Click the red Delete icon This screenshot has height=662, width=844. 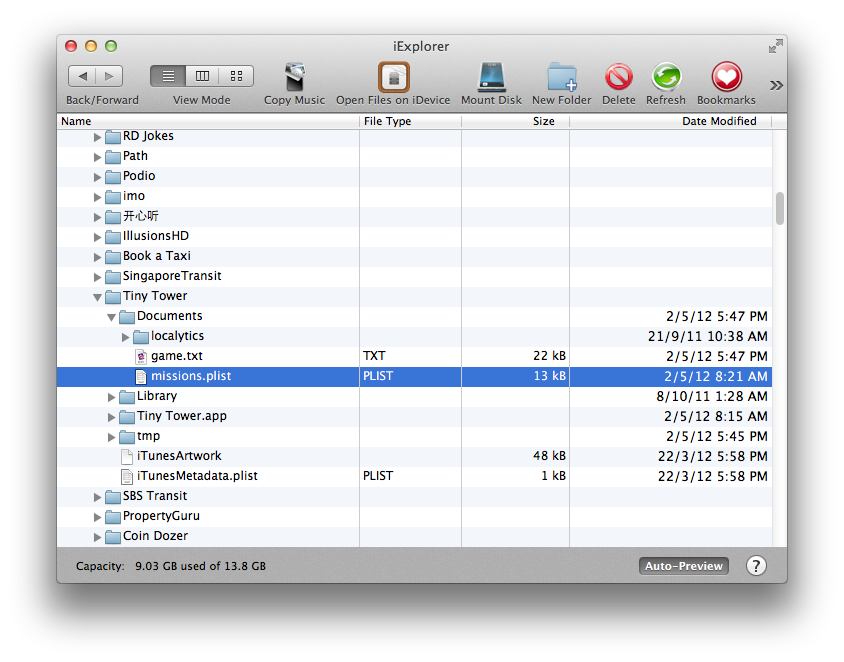pyautogui.click(x=618, y=77)
